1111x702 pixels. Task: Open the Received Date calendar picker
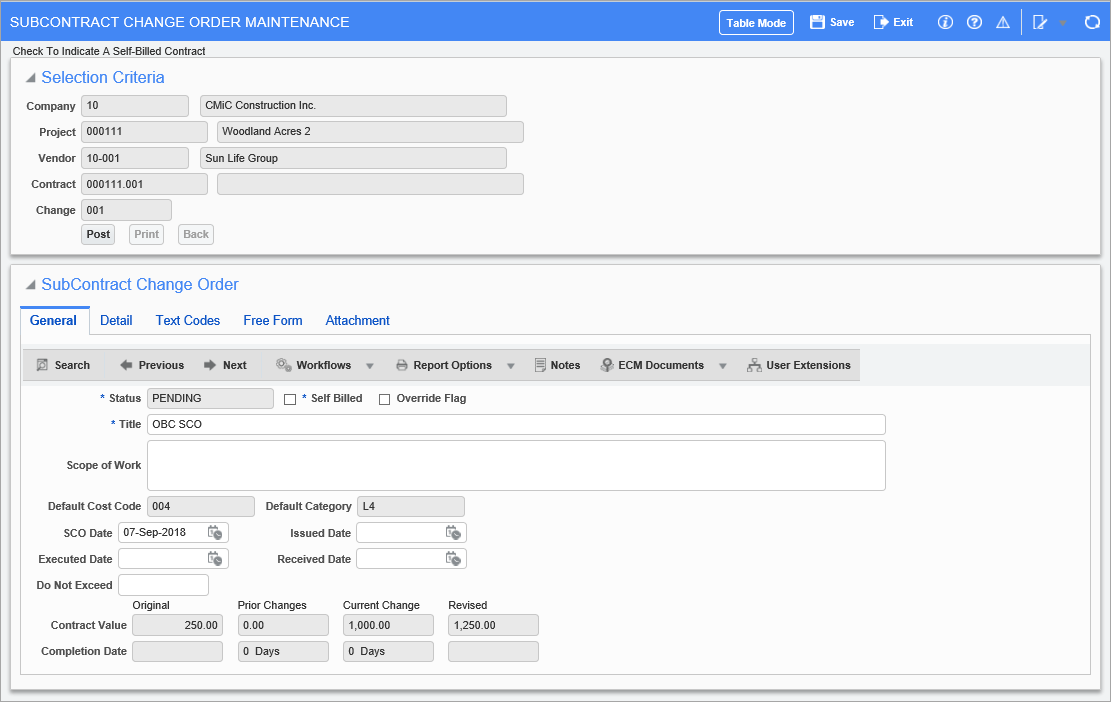coord(453,559)
